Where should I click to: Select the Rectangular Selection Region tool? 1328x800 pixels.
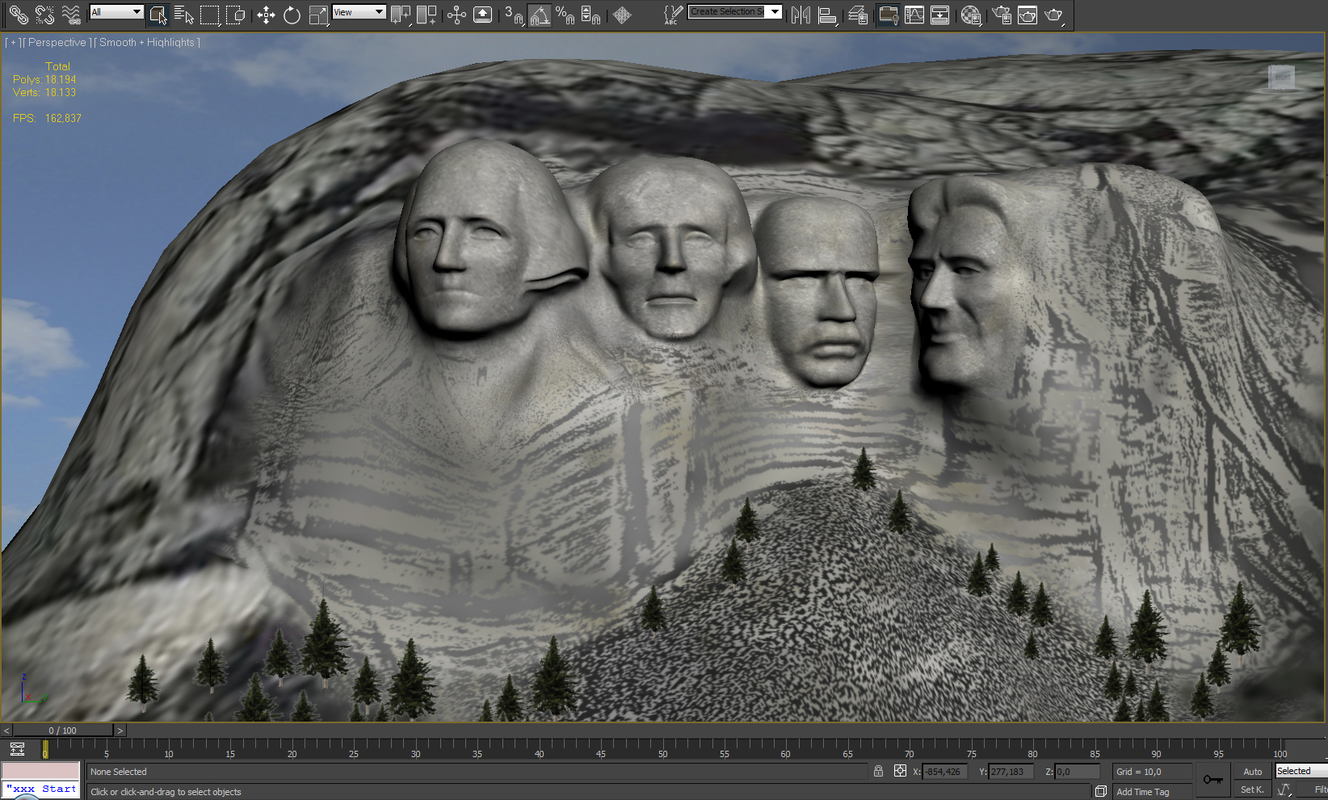point(208,14)
